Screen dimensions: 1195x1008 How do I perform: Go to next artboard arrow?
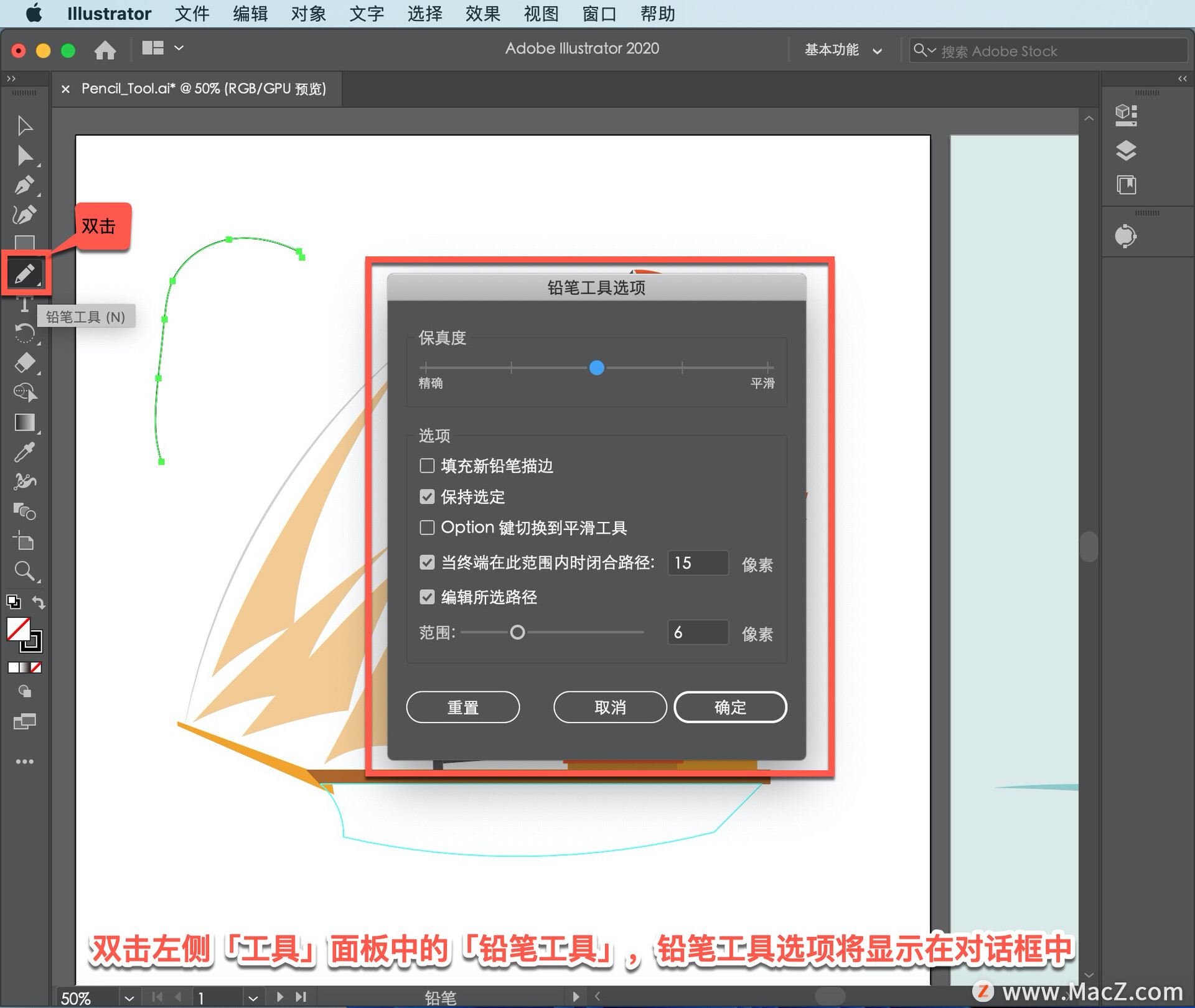pyautogui.click(x=280, y=997)
